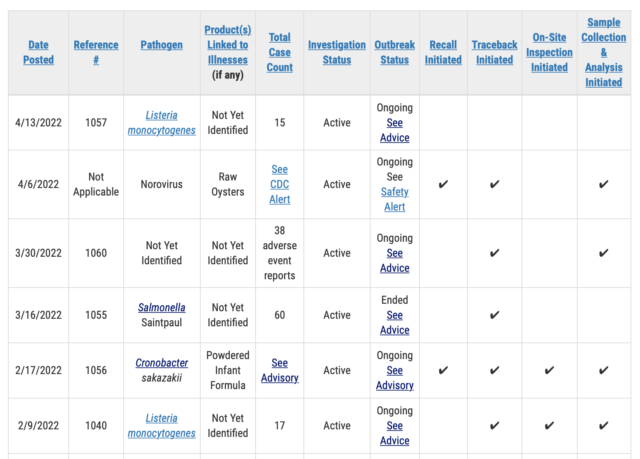The image size is (640, 459).
Task: Open See CDC Alert for Norovirus
Action: coord(280,184)
